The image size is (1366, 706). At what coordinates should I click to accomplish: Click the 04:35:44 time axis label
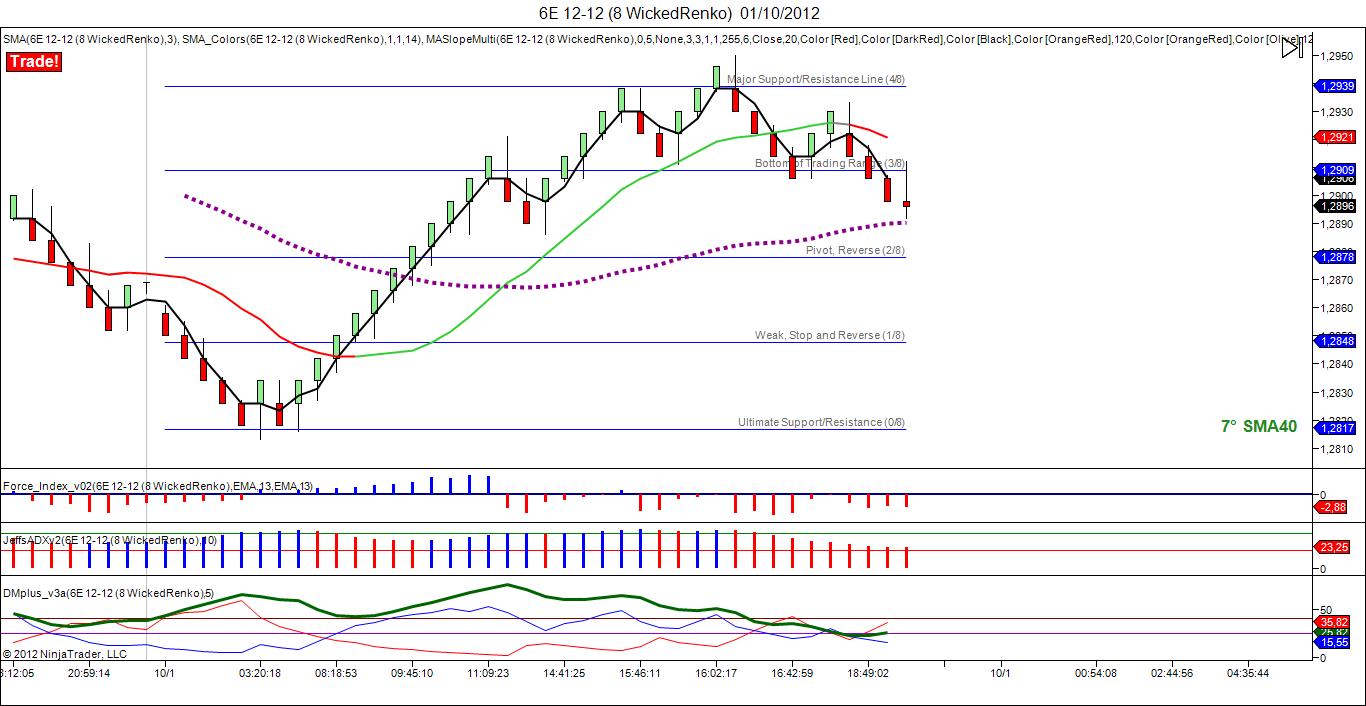[x=1247, y=673]
